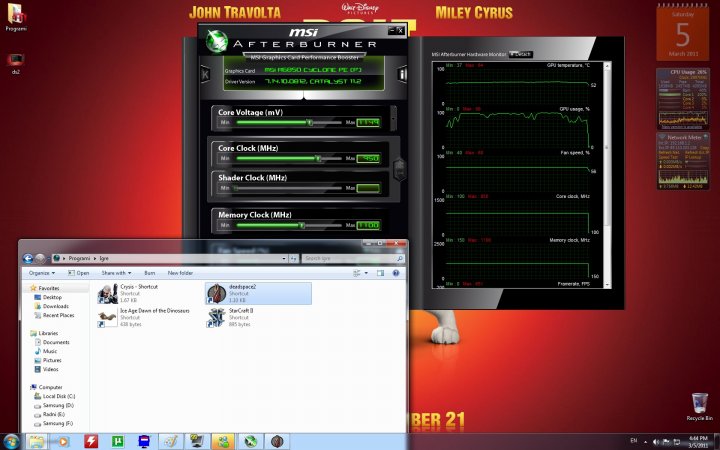Click the Shader Clock slider track

coord(288,188)
